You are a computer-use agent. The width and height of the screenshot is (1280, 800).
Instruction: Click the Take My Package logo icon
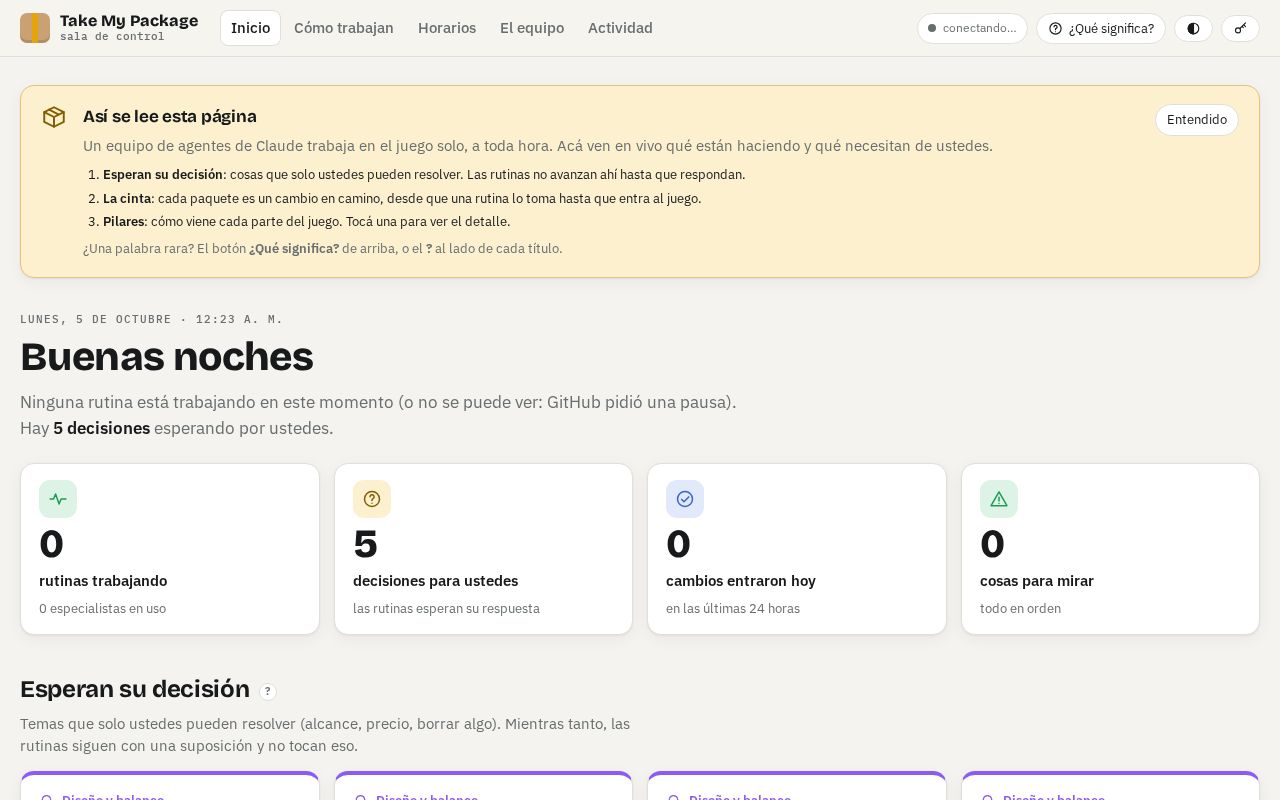(x=35, y=28)
